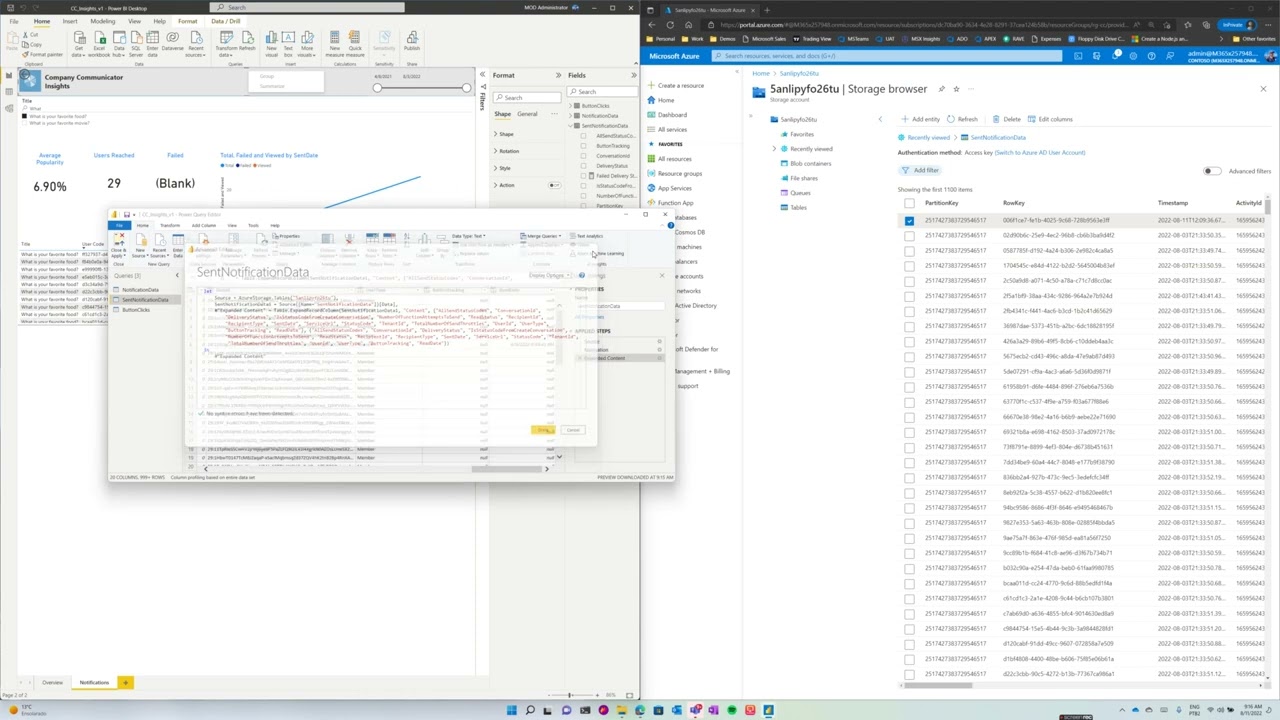Click Search box in Fields pane
Viewport: 1280px width, 720px height.
(601, 92)
